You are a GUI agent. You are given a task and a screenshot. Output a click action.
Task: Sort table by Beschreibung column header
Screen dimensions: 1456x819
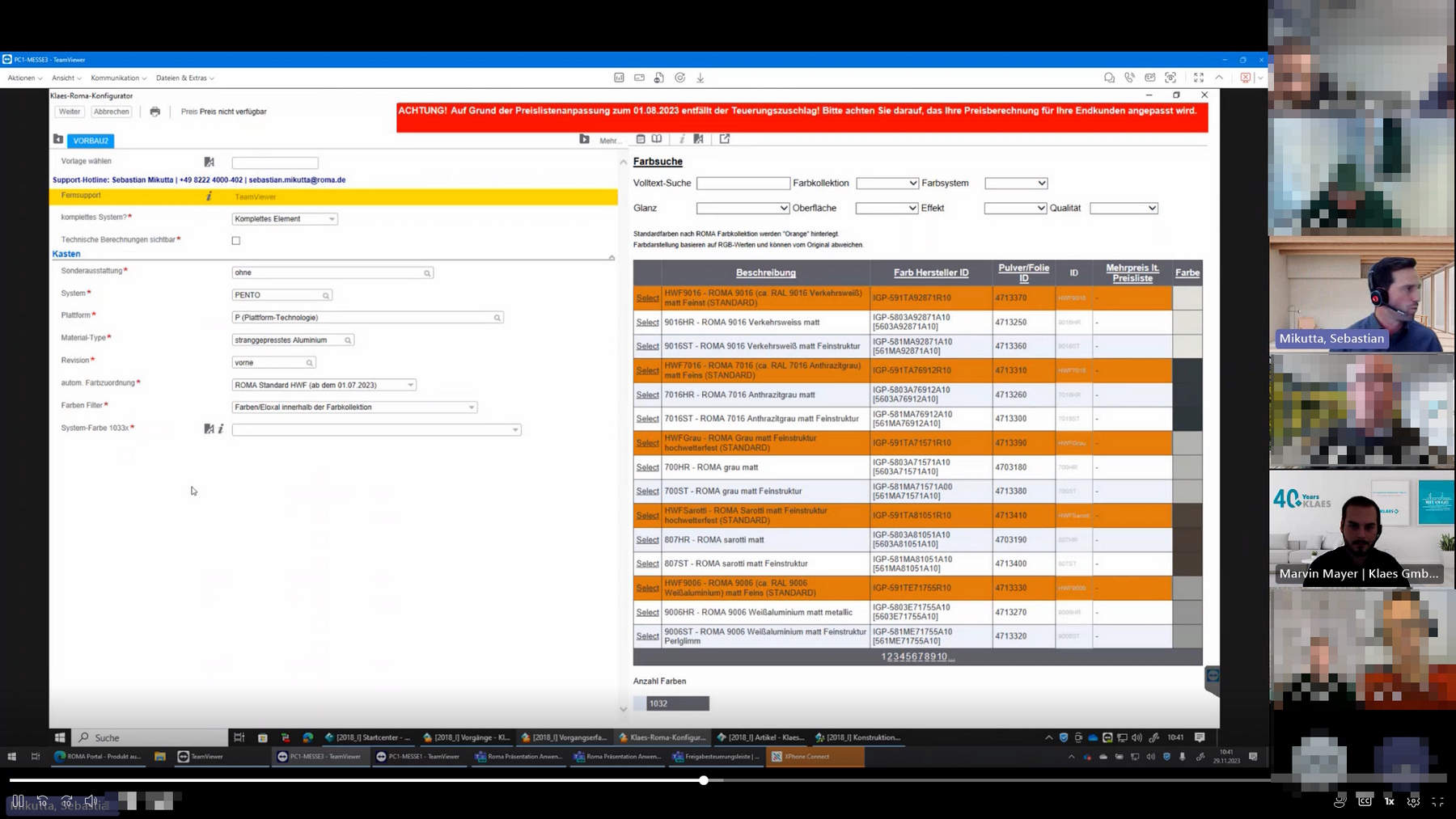tap(765, 273)
